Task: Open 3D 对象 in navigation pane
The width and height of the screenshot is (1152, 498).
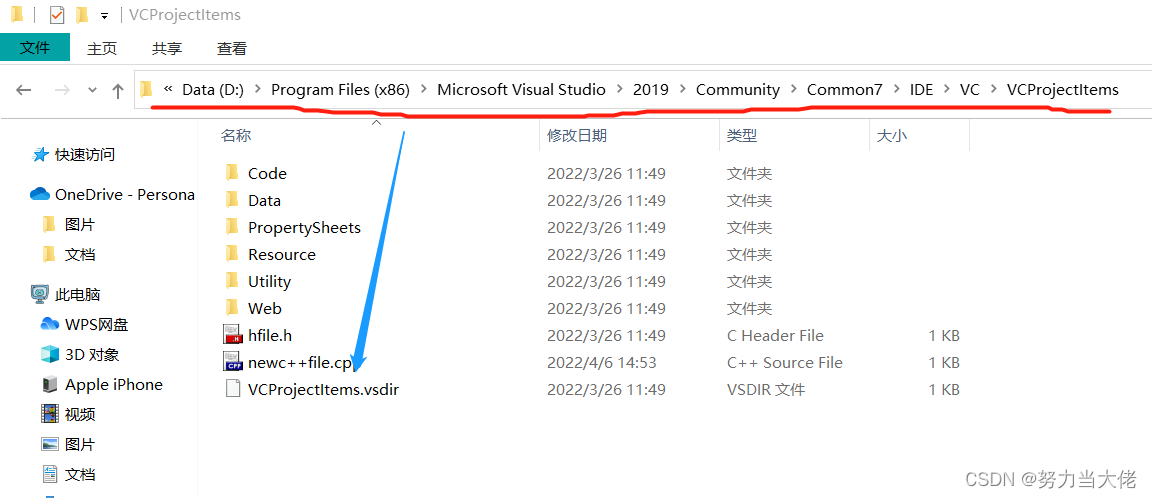Action: click(92, 355)
